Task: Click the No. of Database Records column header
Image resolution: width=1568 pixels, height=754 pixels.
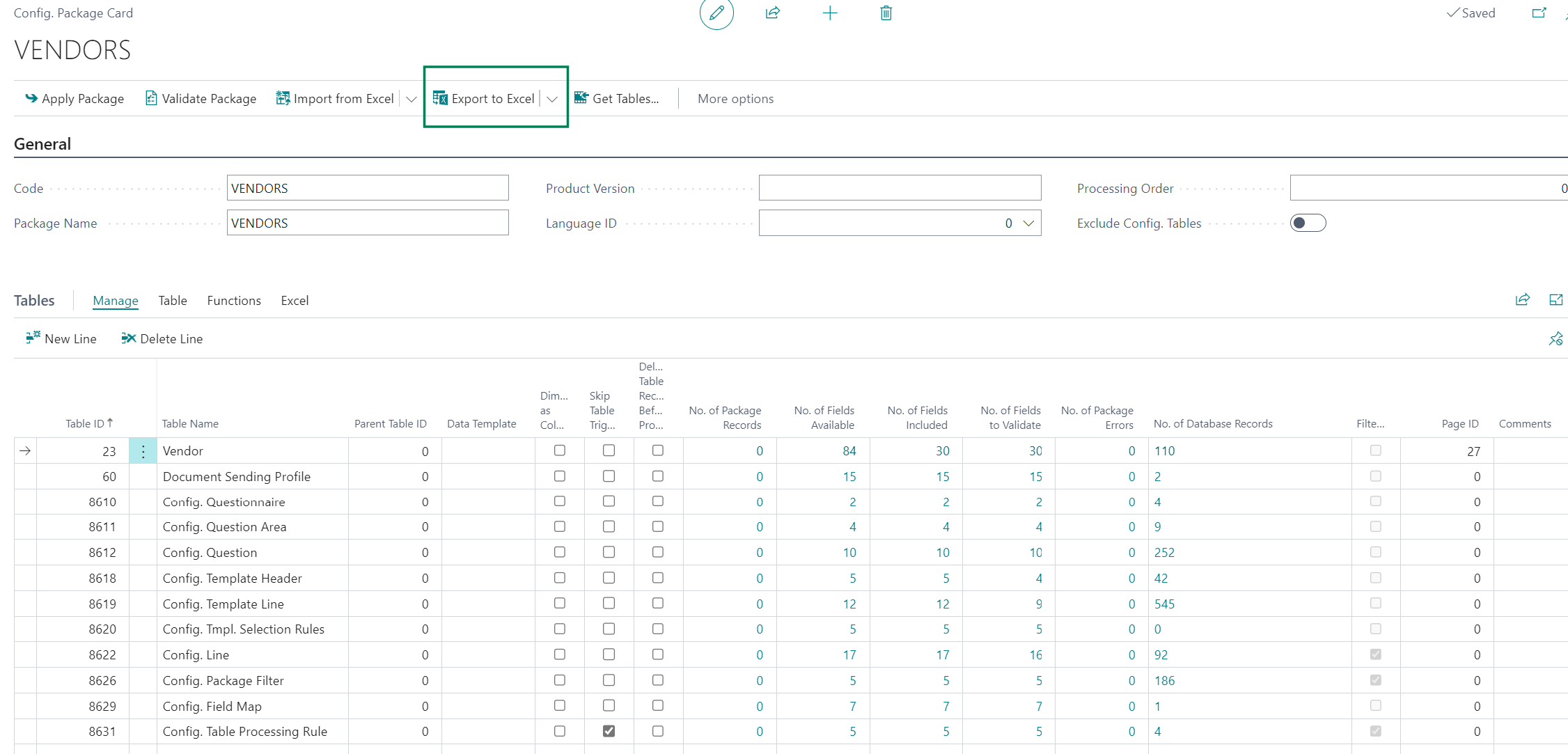Action: click(x=1212, y=423)
